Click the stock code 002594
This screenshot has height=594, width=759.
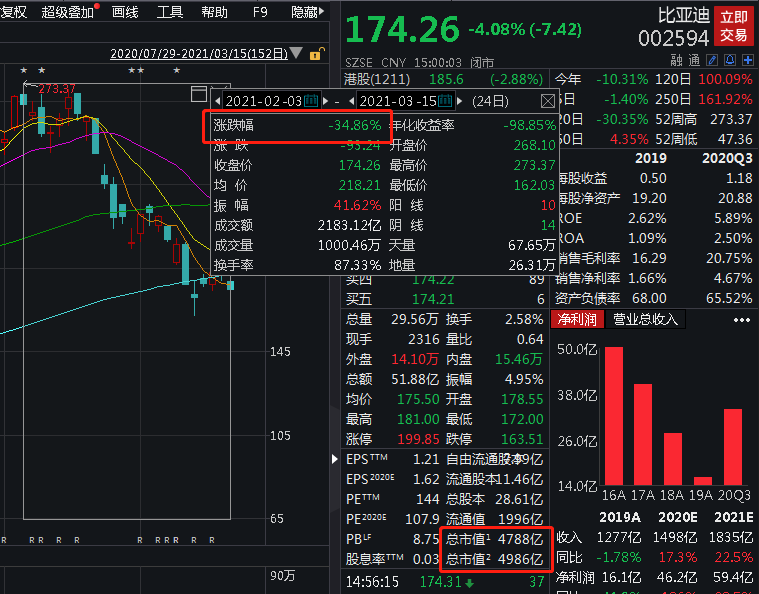[673, 38]
